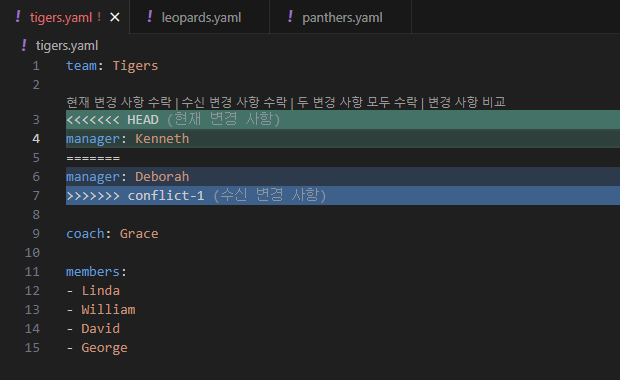Click line number 1 in the gutter
The width and height of the screenshot is (620, 380).
pyautogui.click(x=36, y=66)
